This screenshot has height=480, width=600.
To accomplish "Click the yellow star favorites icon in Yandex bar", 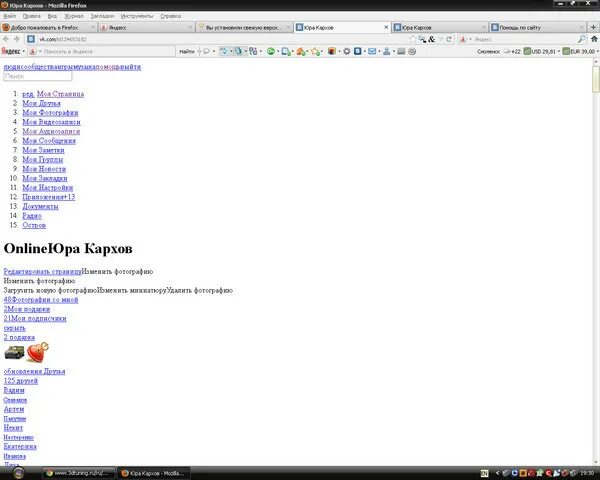I will [315, 51].
